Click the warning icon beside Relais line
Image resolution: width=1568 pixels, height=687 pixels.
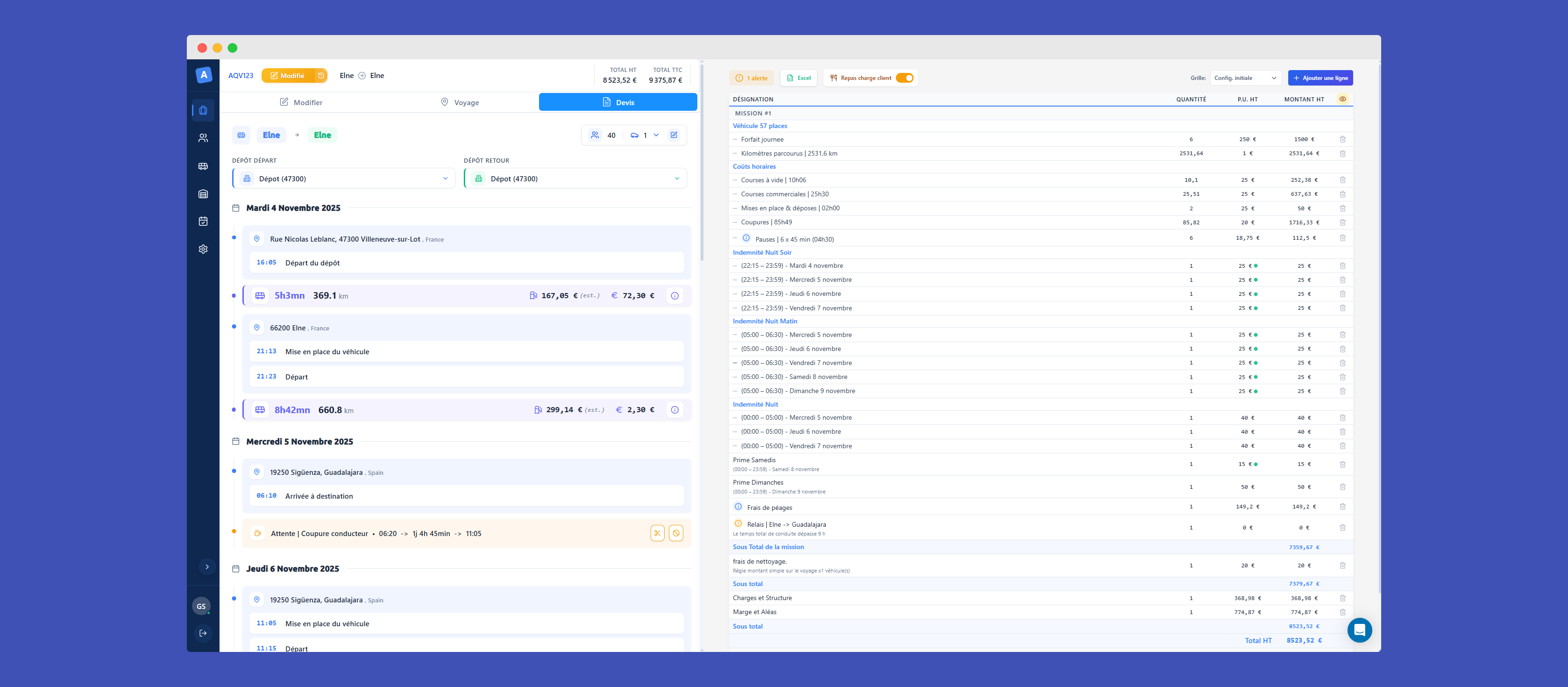(x=738, y=523)
